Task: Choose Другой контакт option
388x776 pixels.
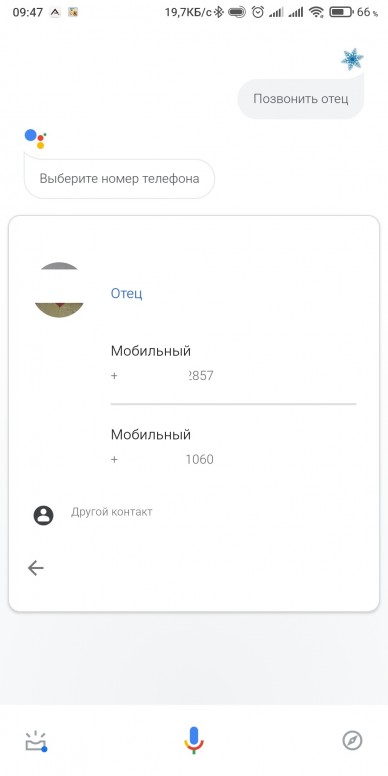Action: (x=112, y=512)
